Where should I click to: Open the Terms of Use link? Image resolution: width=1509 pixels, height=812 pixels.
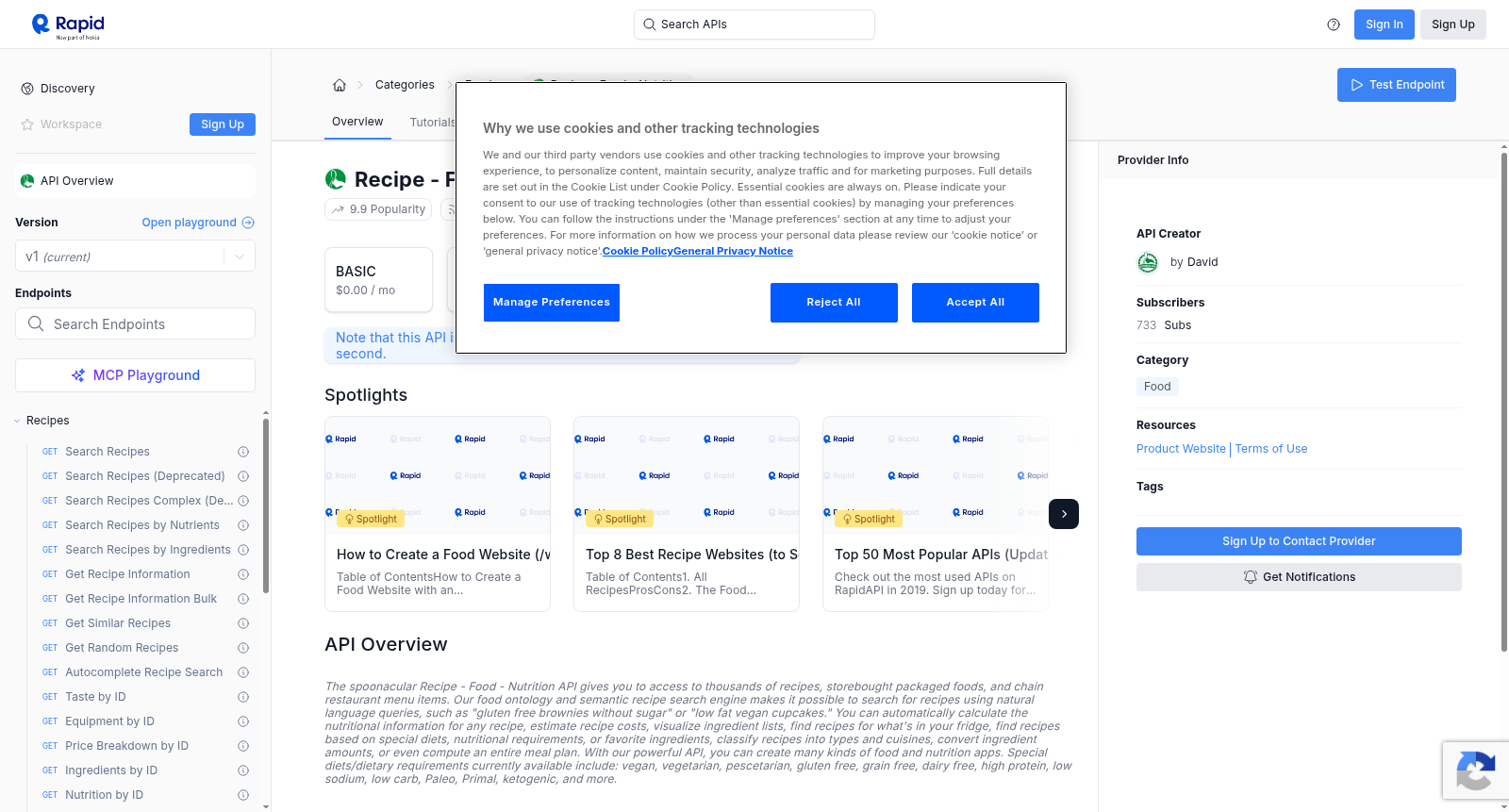click(x=1271, y=449)
